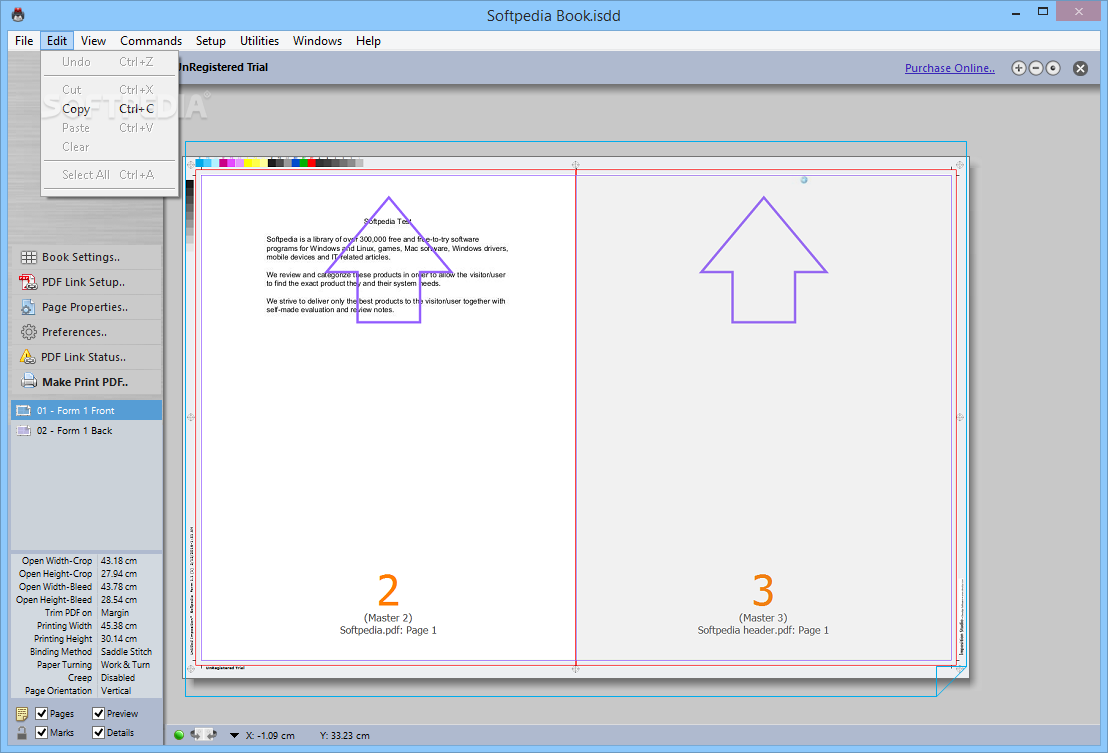Screen dimensions: 1108x753
Task: Click the zoom out minus icon
Action: pos(1036,68)
